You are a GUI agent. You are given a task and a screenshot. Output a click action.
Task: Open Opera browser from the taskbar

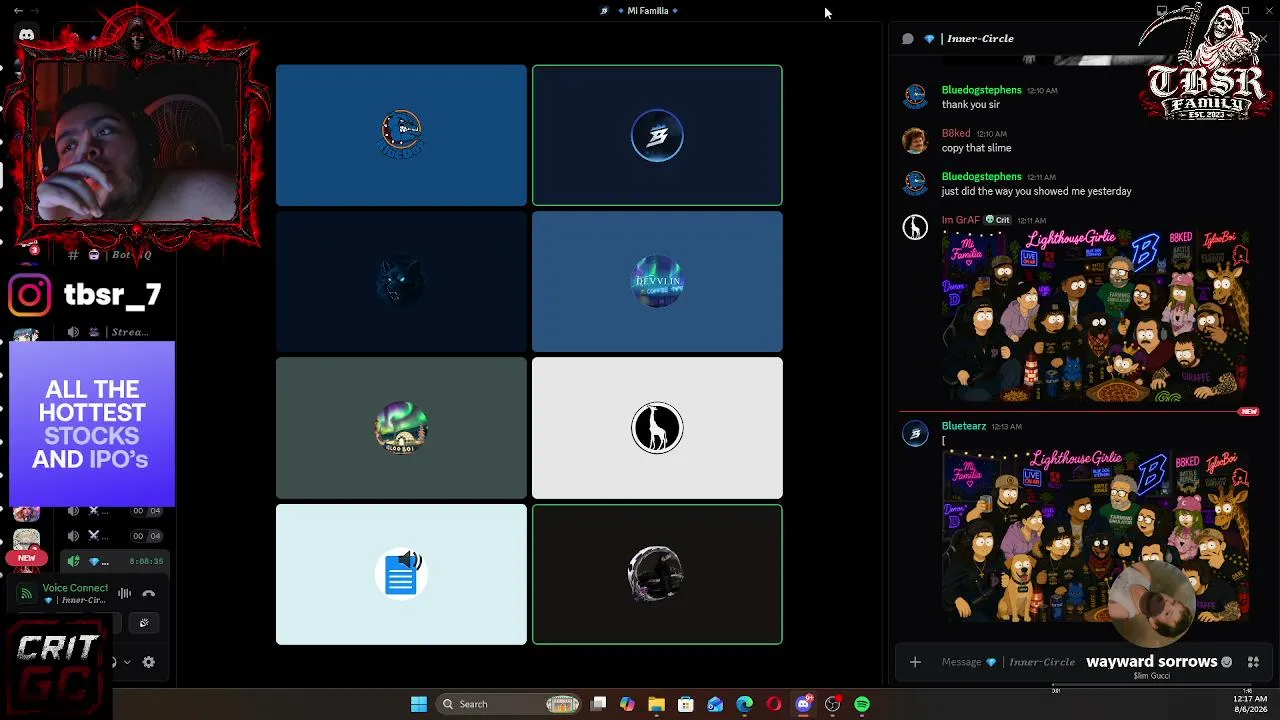click(774, 704)
